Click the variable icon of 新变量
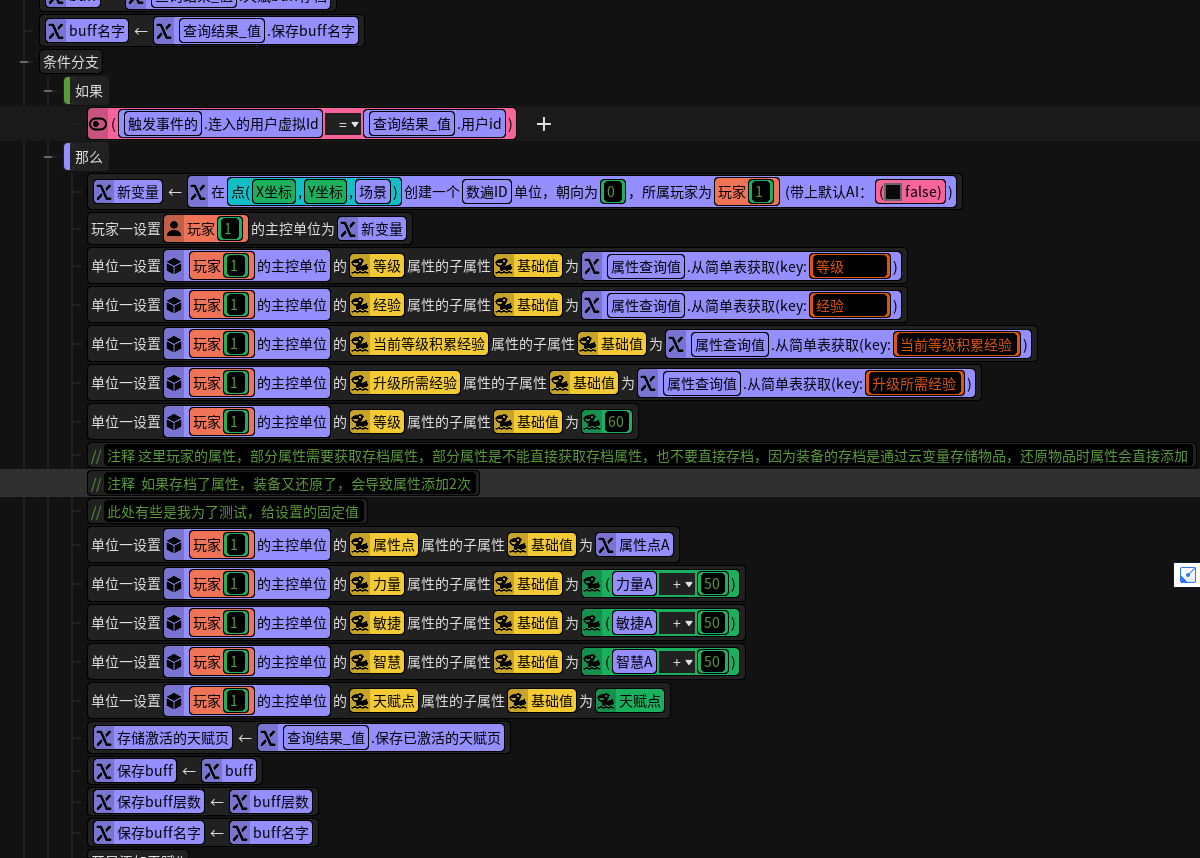The width and height of the screenshot is (1200, 858). [x=104, y=191]
